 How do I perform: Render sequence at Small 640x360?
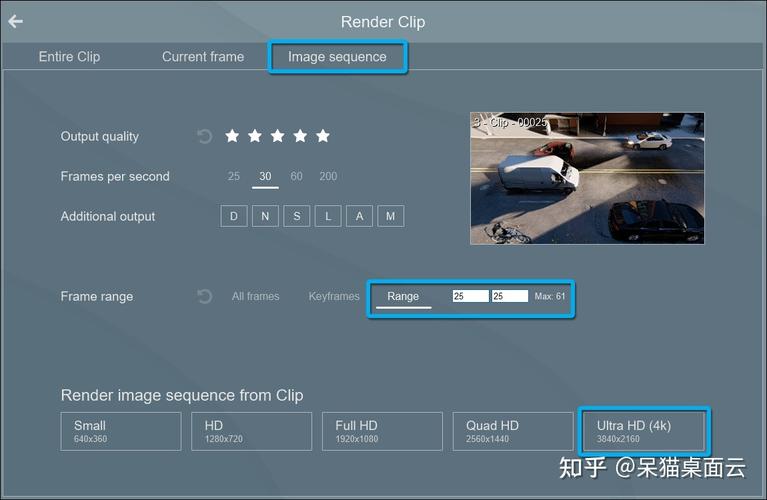[x=121, y=432]
